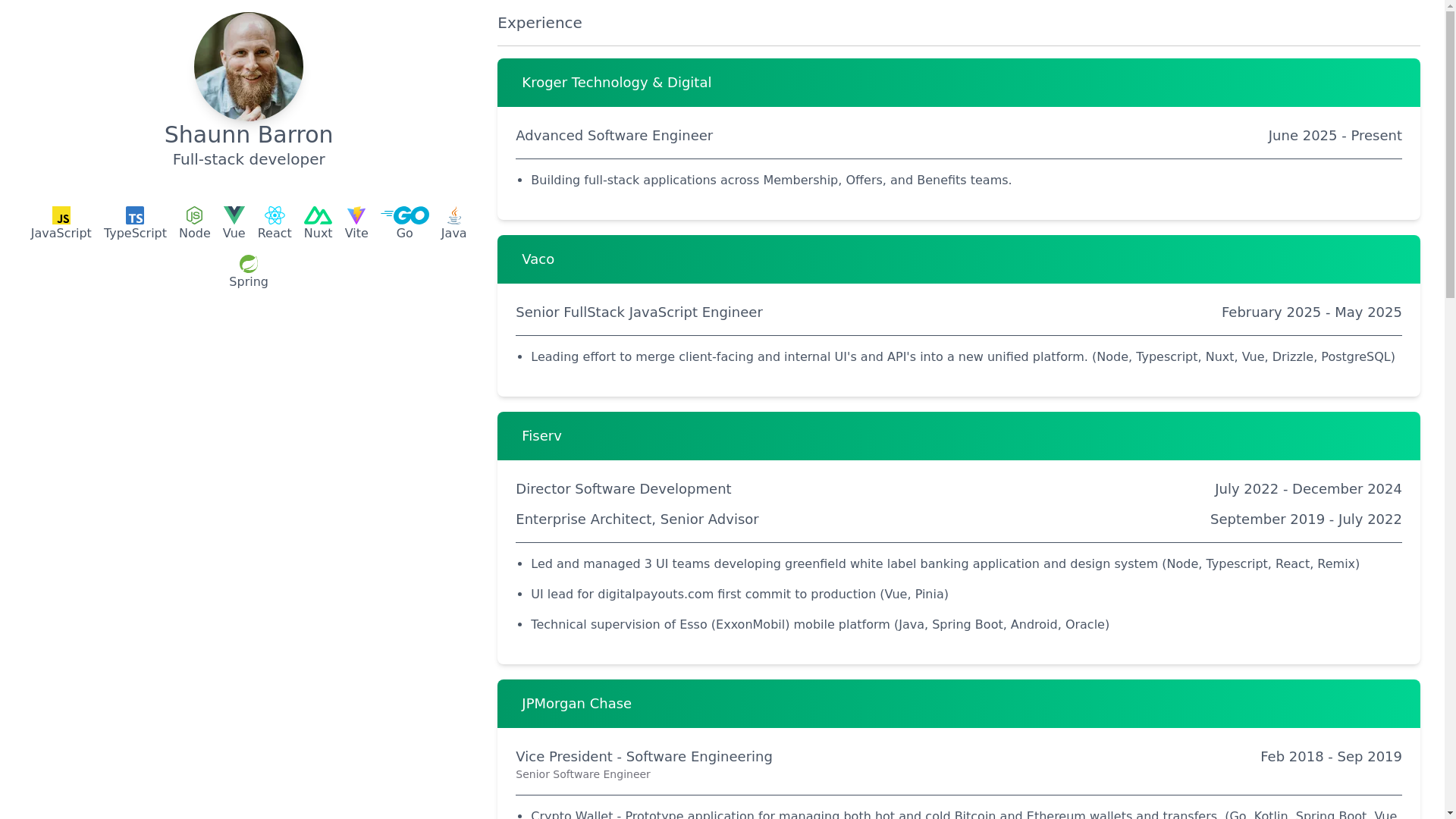Click the Fiserv company header

point(959,436)
